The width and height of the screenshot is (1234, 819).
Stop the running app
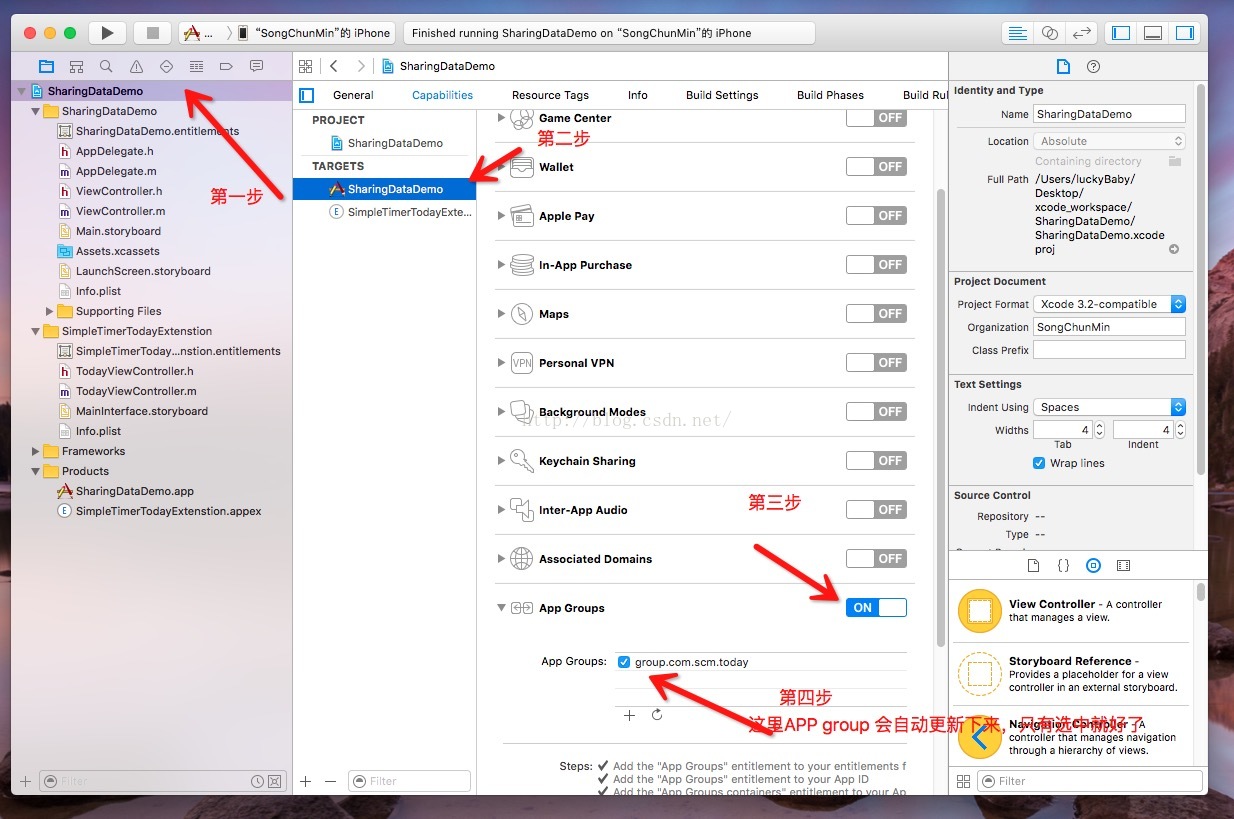click(153, 33)
